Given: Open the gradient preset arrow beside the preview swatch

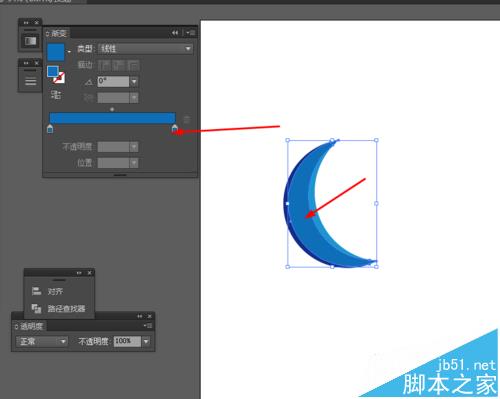Looking at the screenshot, I should point(69,52).
